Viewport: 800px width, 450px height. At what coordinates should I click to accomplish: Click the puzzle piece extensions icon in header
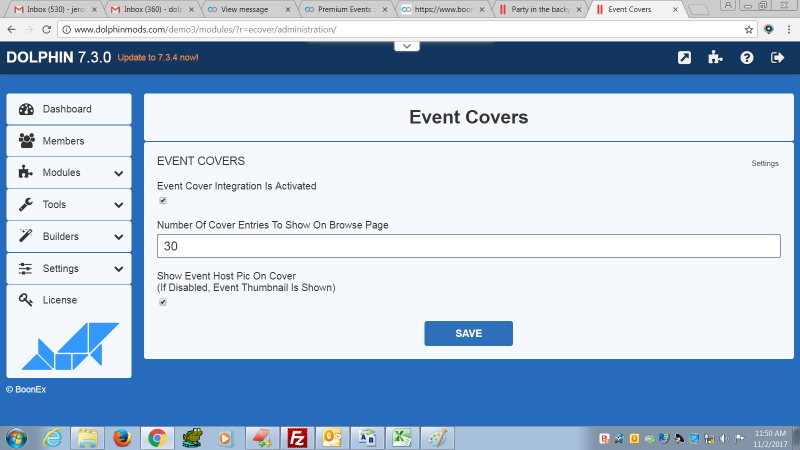point(715,58)
